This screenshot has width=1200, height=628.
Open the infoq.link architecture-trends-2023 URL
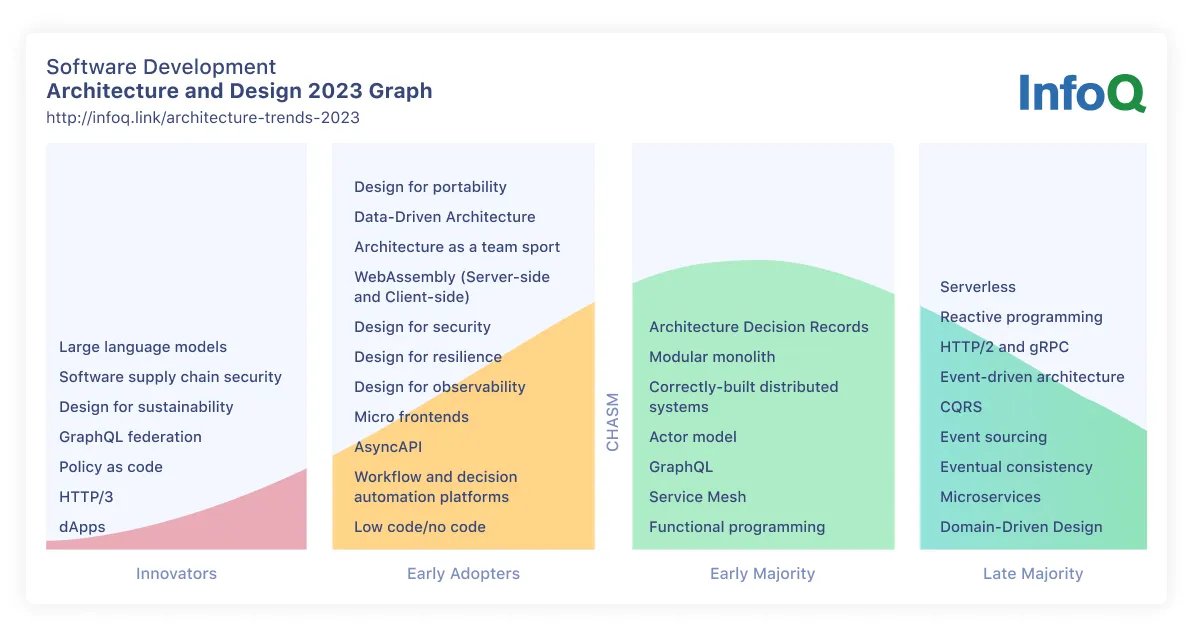click(203, 117)
